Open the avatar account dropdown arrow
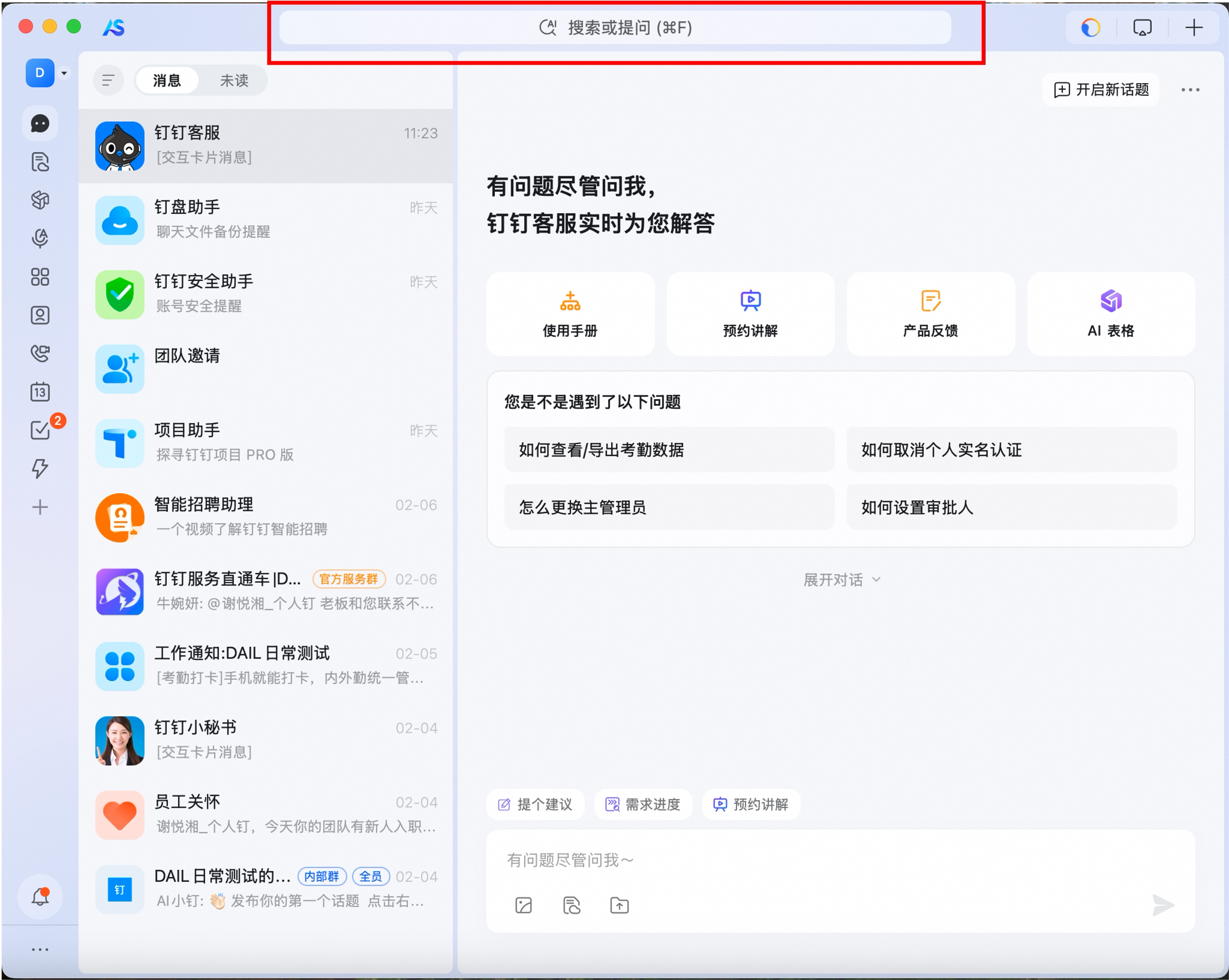This screenshot has height=980, width=1229. (x=64, y=73)
